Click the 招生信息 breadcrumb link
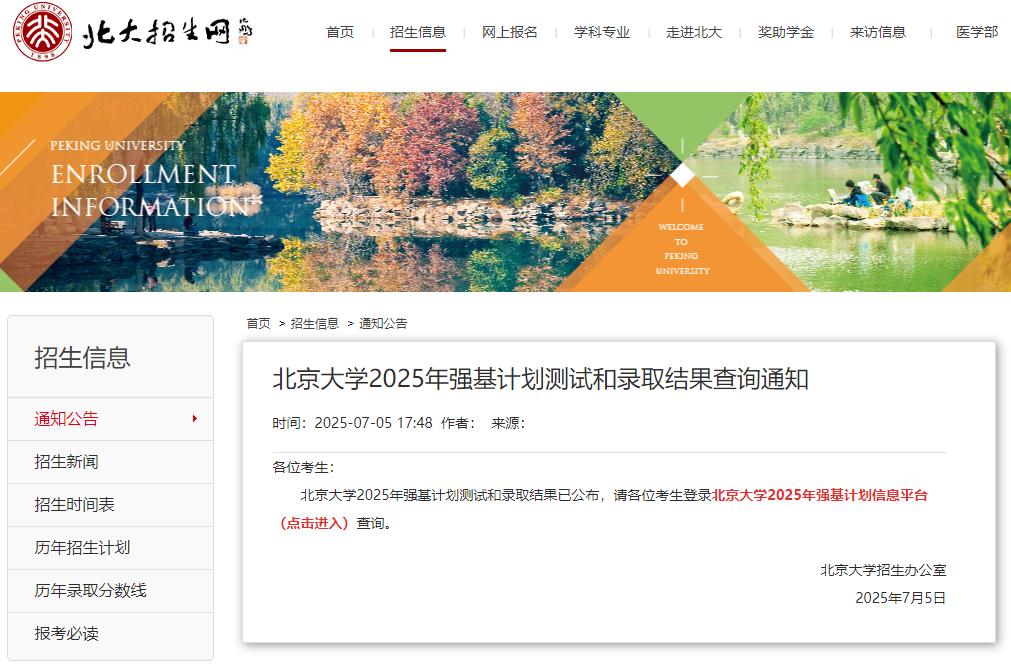Viewport: 1011px width, 671px height. [x=315, y=323]
